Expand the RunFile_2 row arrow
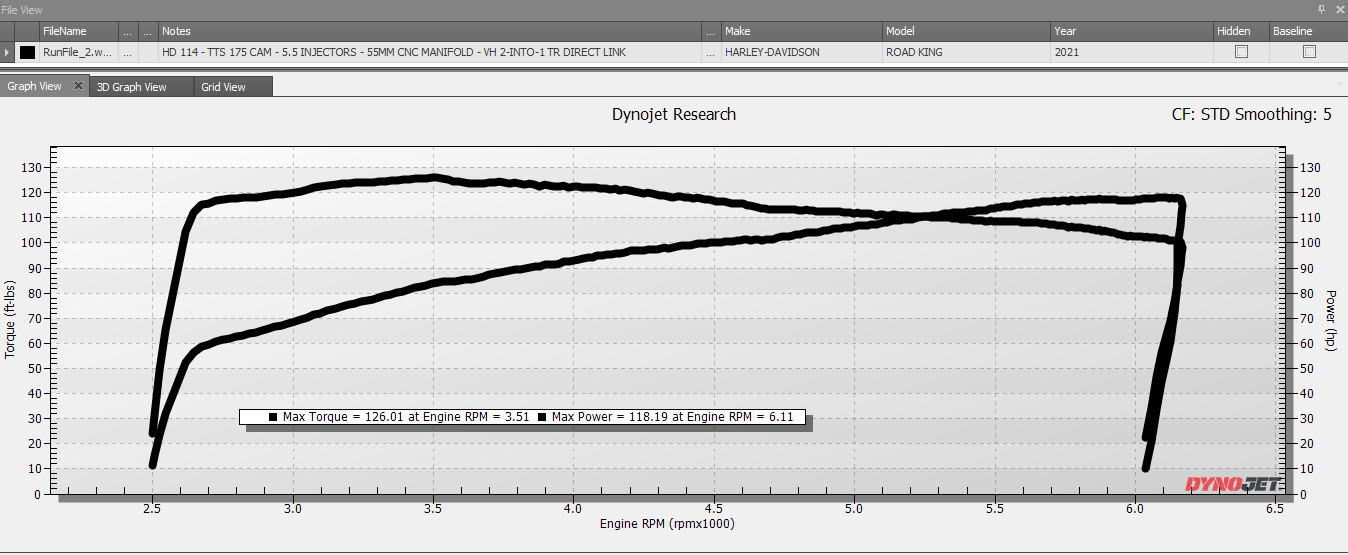Image resolution: width=1348 pixels, height=555 pixels. tap(8, 52)
